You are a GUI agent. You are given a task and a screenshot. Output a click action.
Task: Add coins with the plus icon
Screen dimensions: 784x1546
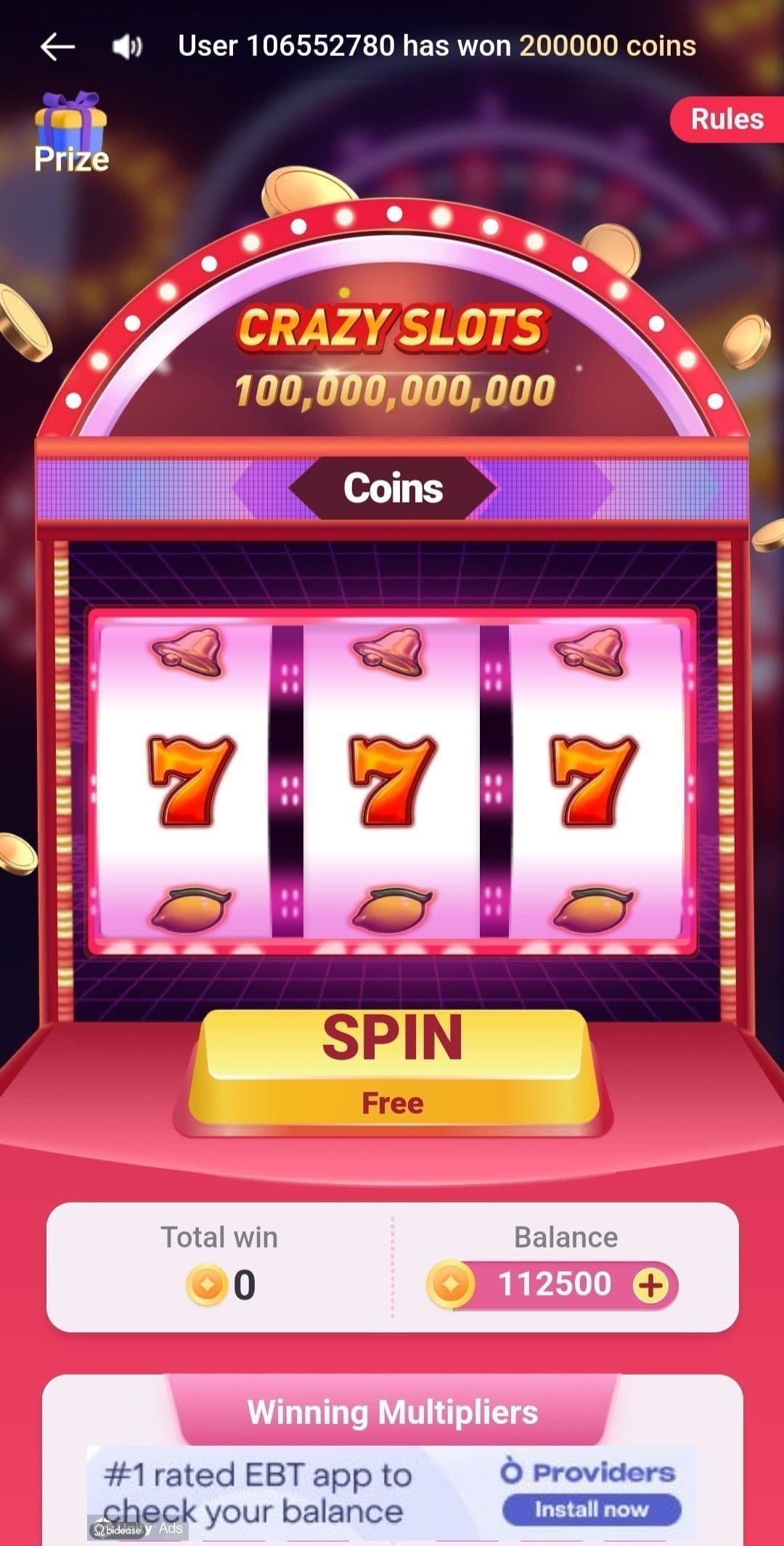point(650,1285)
